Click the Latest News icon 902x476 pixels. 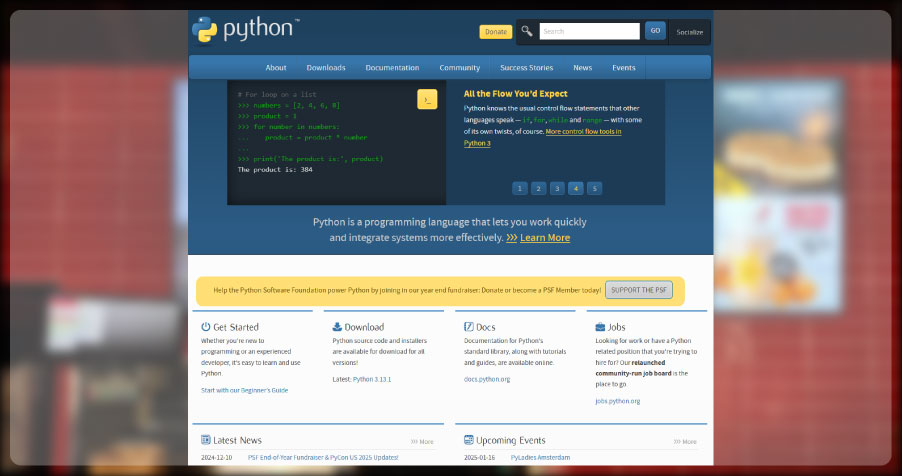click(x=206, y=440)
